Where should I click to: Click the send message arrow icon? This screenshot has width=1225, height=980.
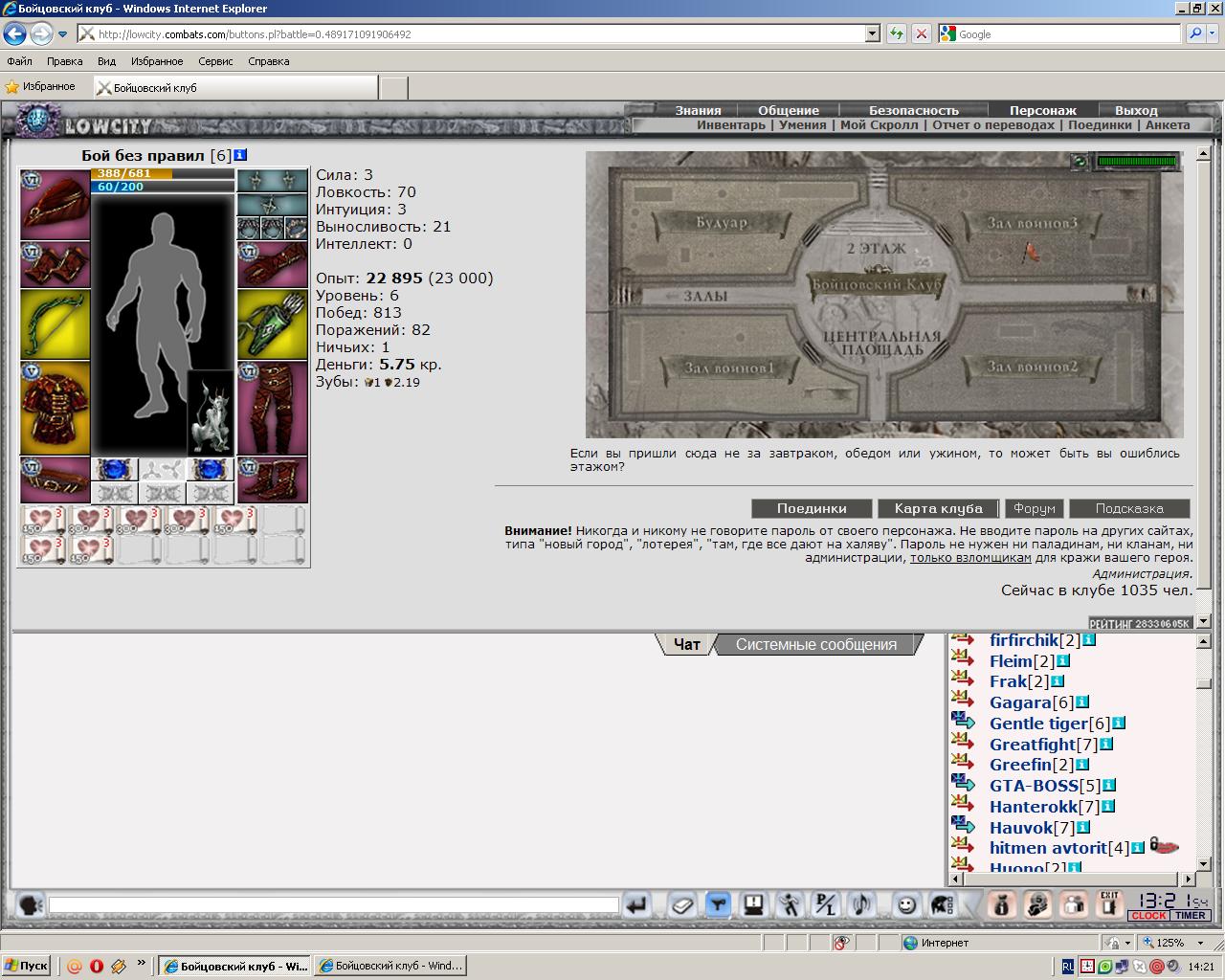tap(637, 904)
